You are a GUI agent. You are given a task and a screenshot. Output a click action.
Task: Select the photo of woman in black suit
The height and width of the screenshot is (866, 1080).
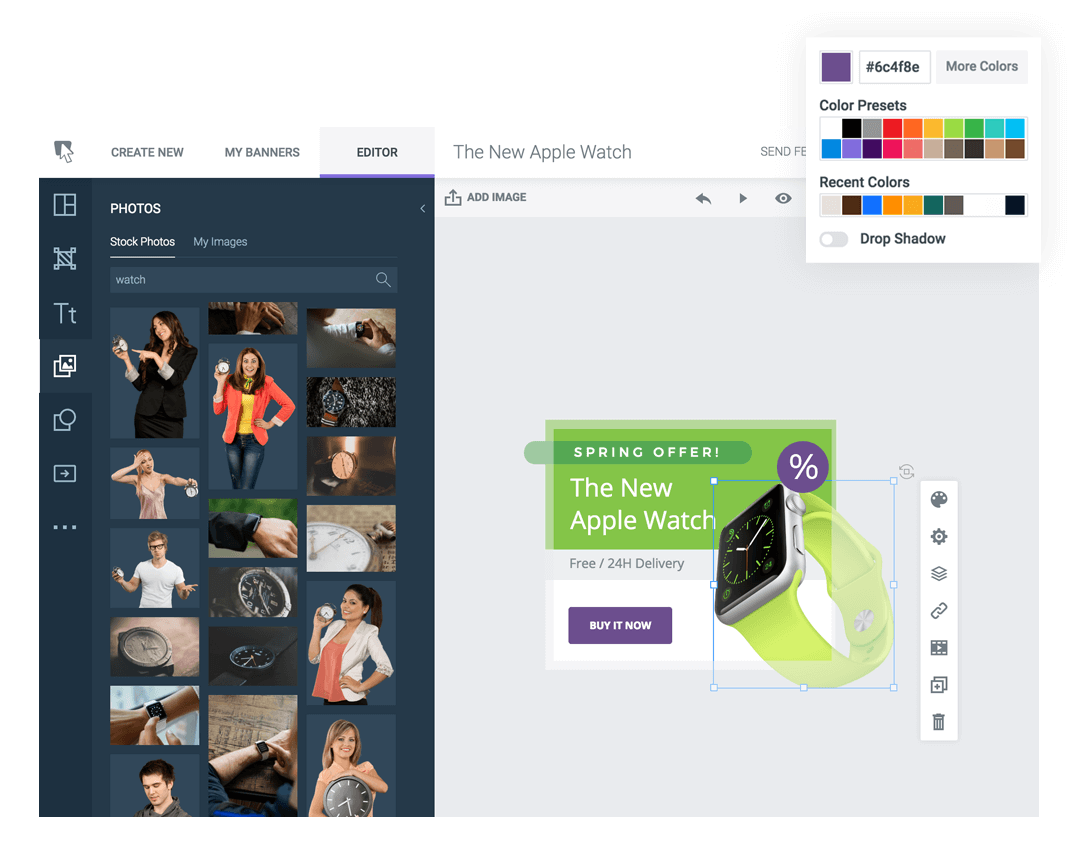click(x=155, y=373)
